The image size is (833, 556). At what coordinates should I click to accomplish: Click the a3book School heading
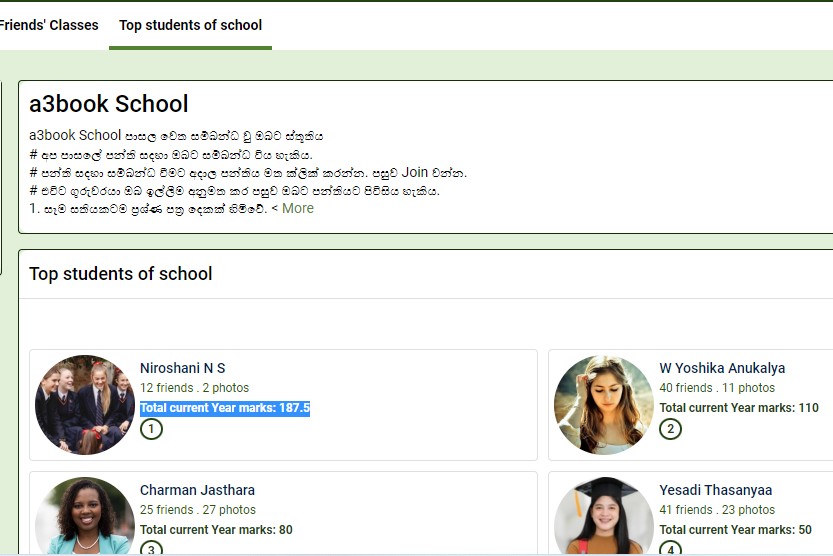tap(108, 104)
